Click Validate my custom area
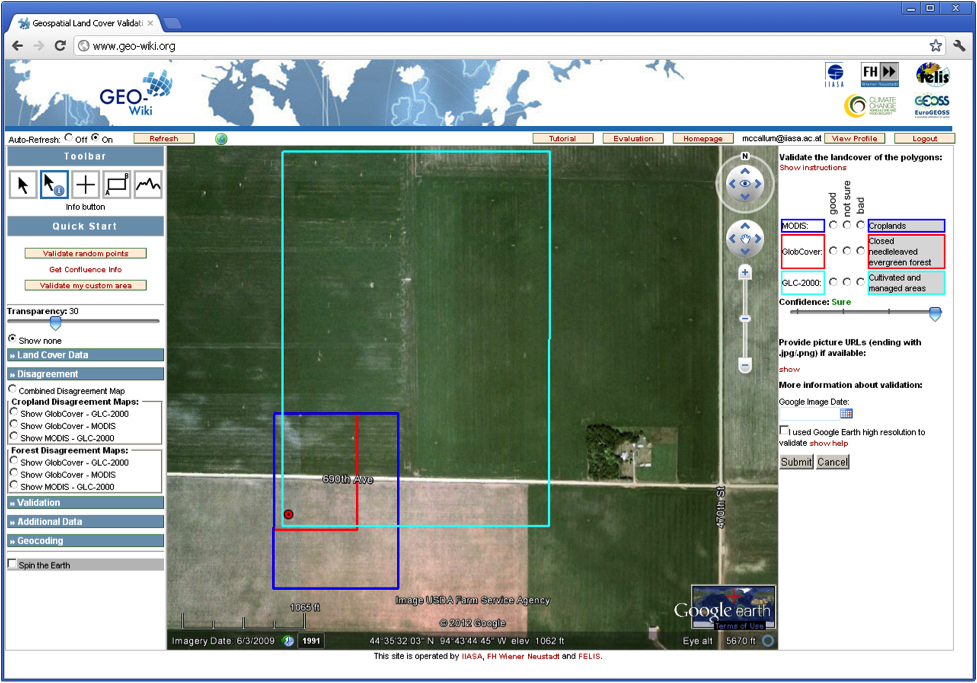This screenshot has height=683, width=977. point(85,285)
